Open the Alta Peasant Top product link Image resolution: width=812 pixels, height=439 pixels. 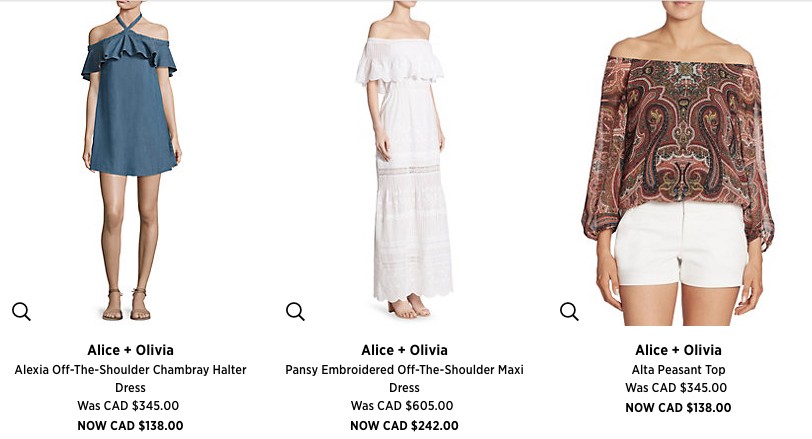tap(678, 370)
